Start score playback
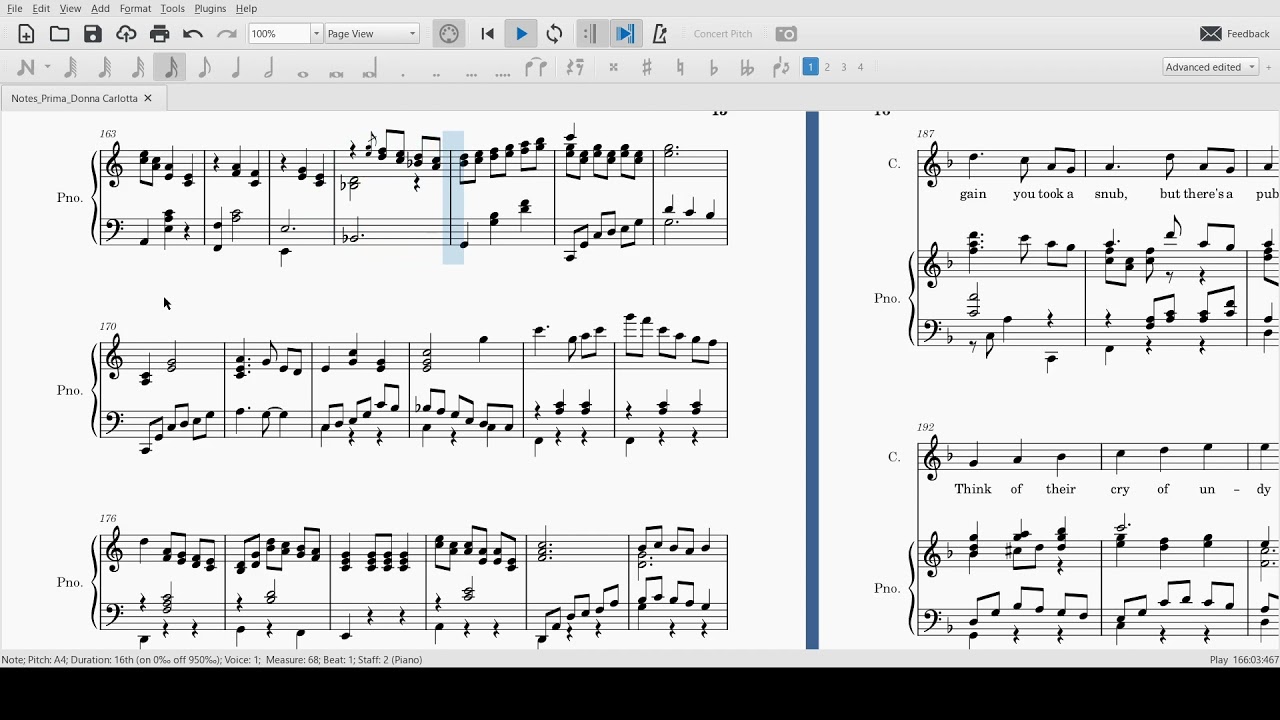1280x720 pixels. (521, 34)
